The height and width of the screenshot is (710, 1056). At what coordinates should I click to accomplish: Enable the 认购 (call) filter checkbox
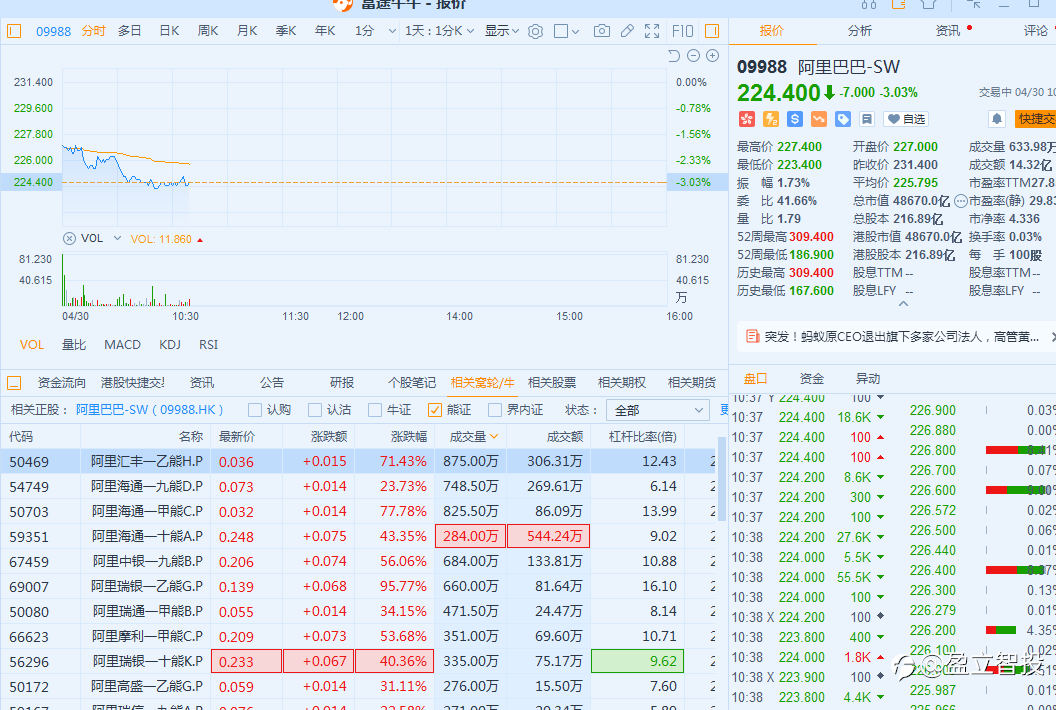tap(255, 410)
